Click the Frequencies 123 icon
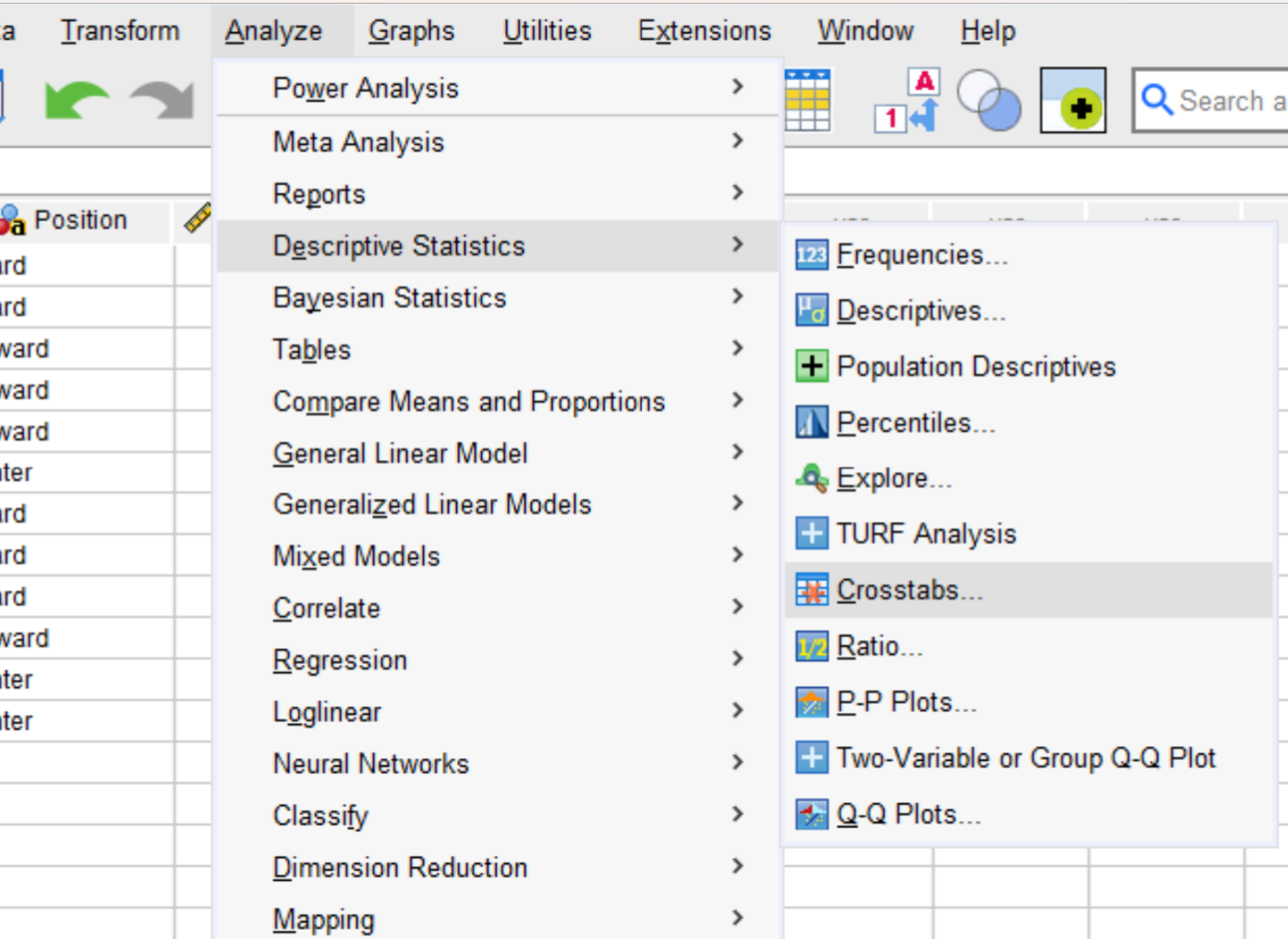The image size is (1288, 939). tap(811, 255)
